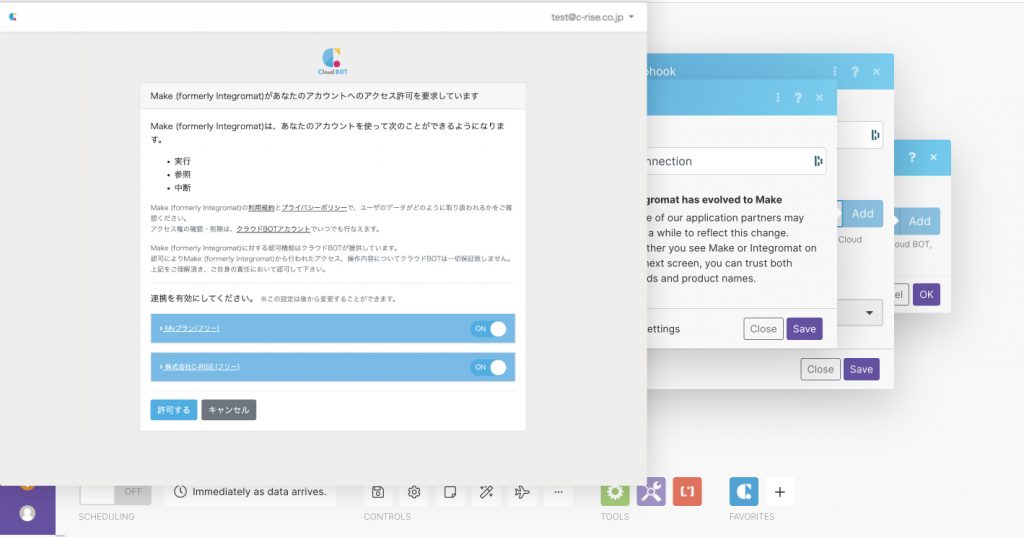1024x537 pixels.
Task: Click the CONTROLS label
Action: point(387,516)
